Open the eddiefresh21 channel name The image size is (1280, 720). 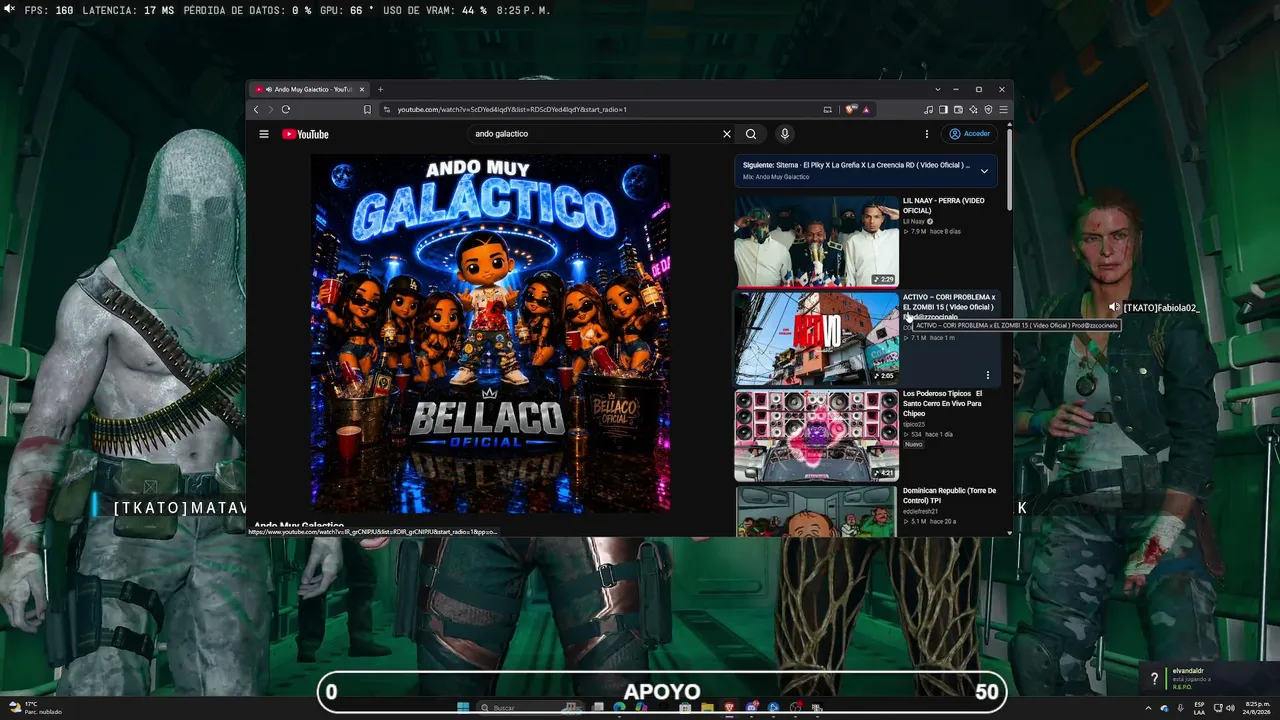(x=921, y=511)
